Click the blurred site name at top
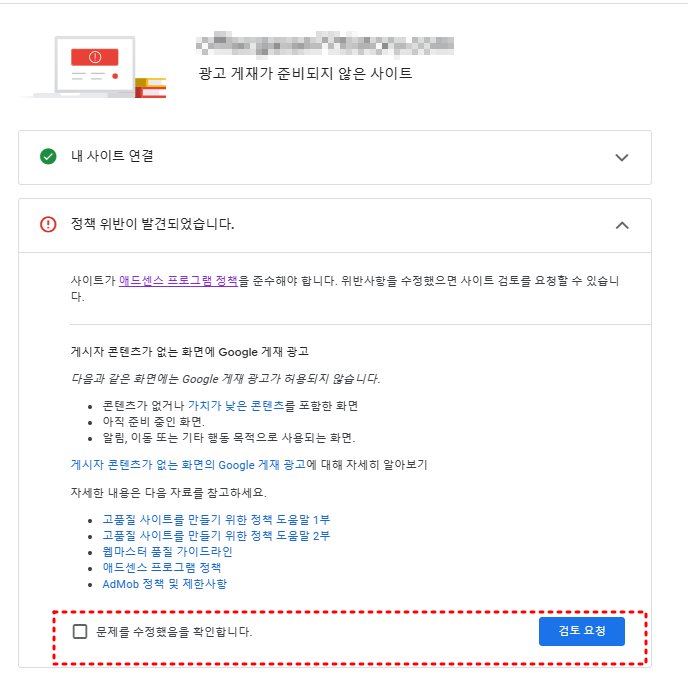The width and height of the screenshot is (688, 685). click(325, 45)
